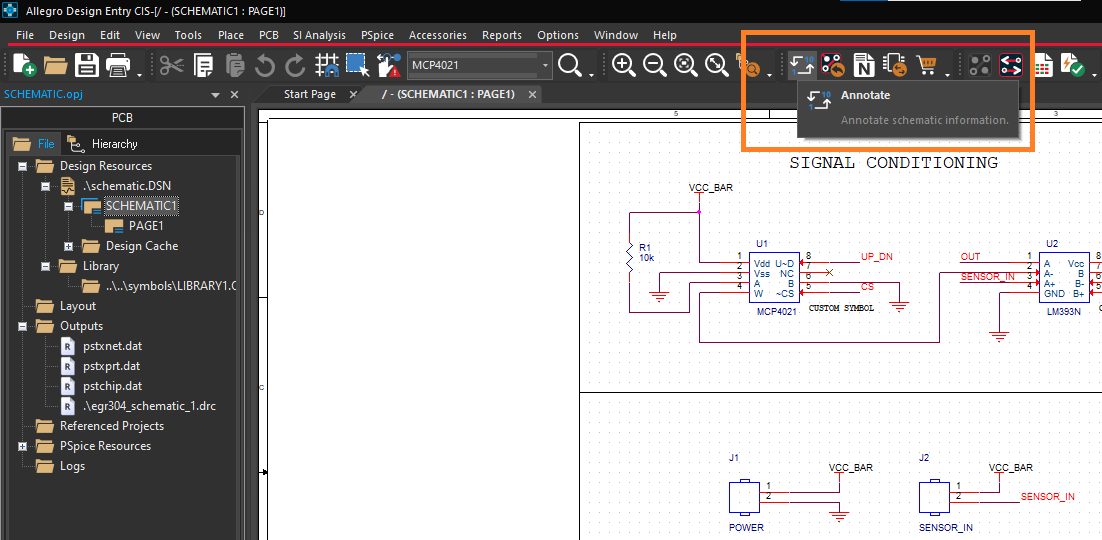This screenshot has height=540, width=1102.
Task: Click the Redo arrow icon
Action: point(296,65)
